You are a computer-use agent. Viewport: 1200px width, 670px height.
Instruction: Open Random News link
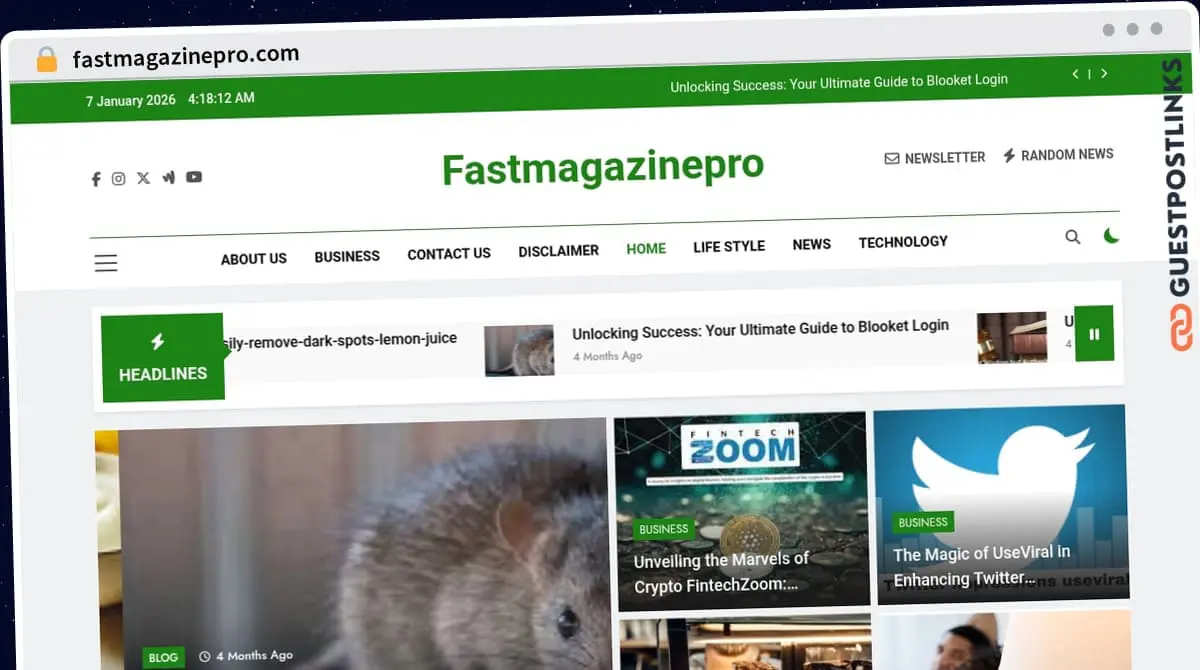click(x=1058, y=155)
